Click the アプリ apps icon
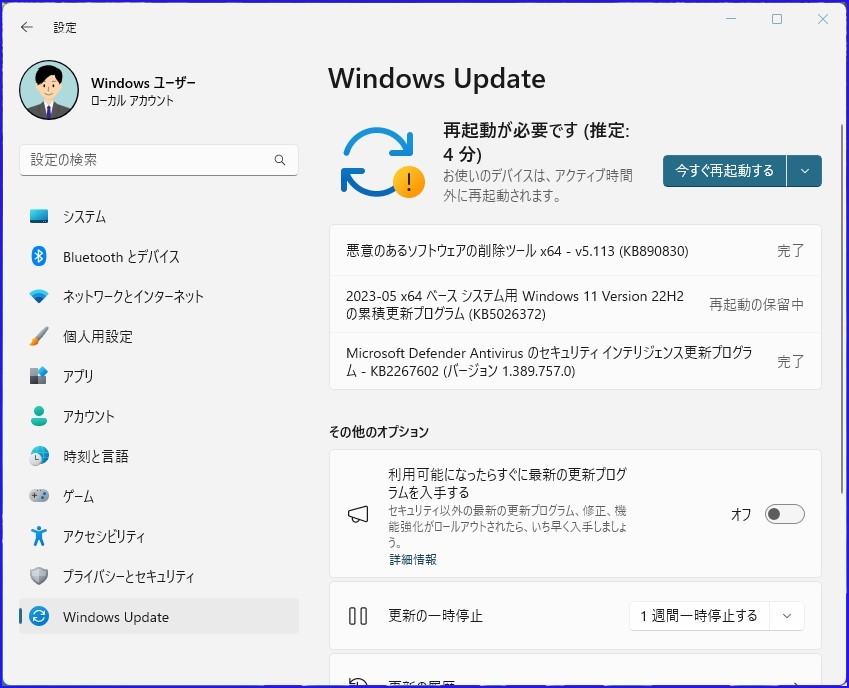The height and width of the screenshot is (688, 849). pos(39,376)
